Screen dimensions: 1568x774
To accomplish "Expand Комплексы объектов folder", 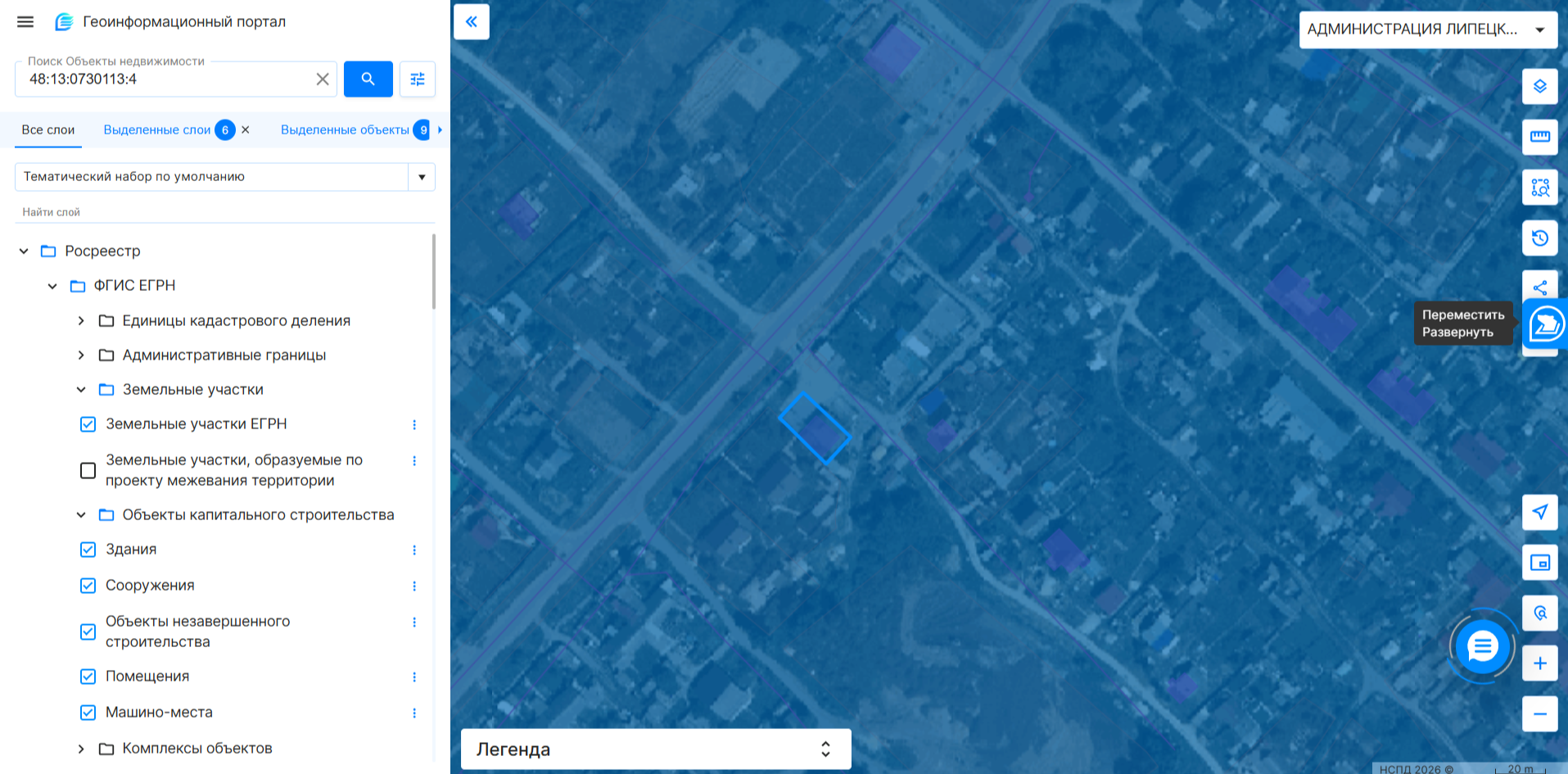I will coord(81,749).
